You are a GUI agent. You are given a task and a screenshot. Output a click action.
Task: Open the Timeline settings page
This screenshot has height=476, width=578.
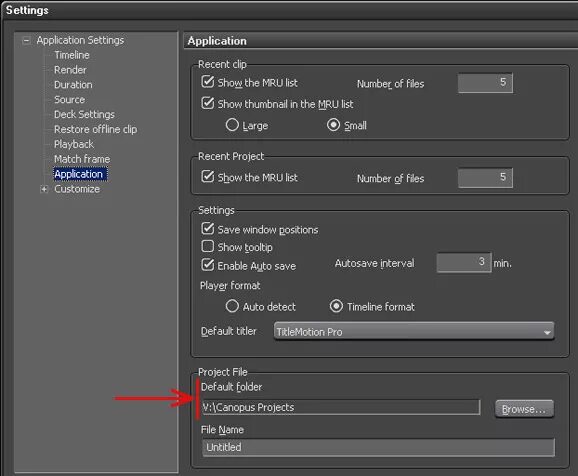(x=72, y=55)
